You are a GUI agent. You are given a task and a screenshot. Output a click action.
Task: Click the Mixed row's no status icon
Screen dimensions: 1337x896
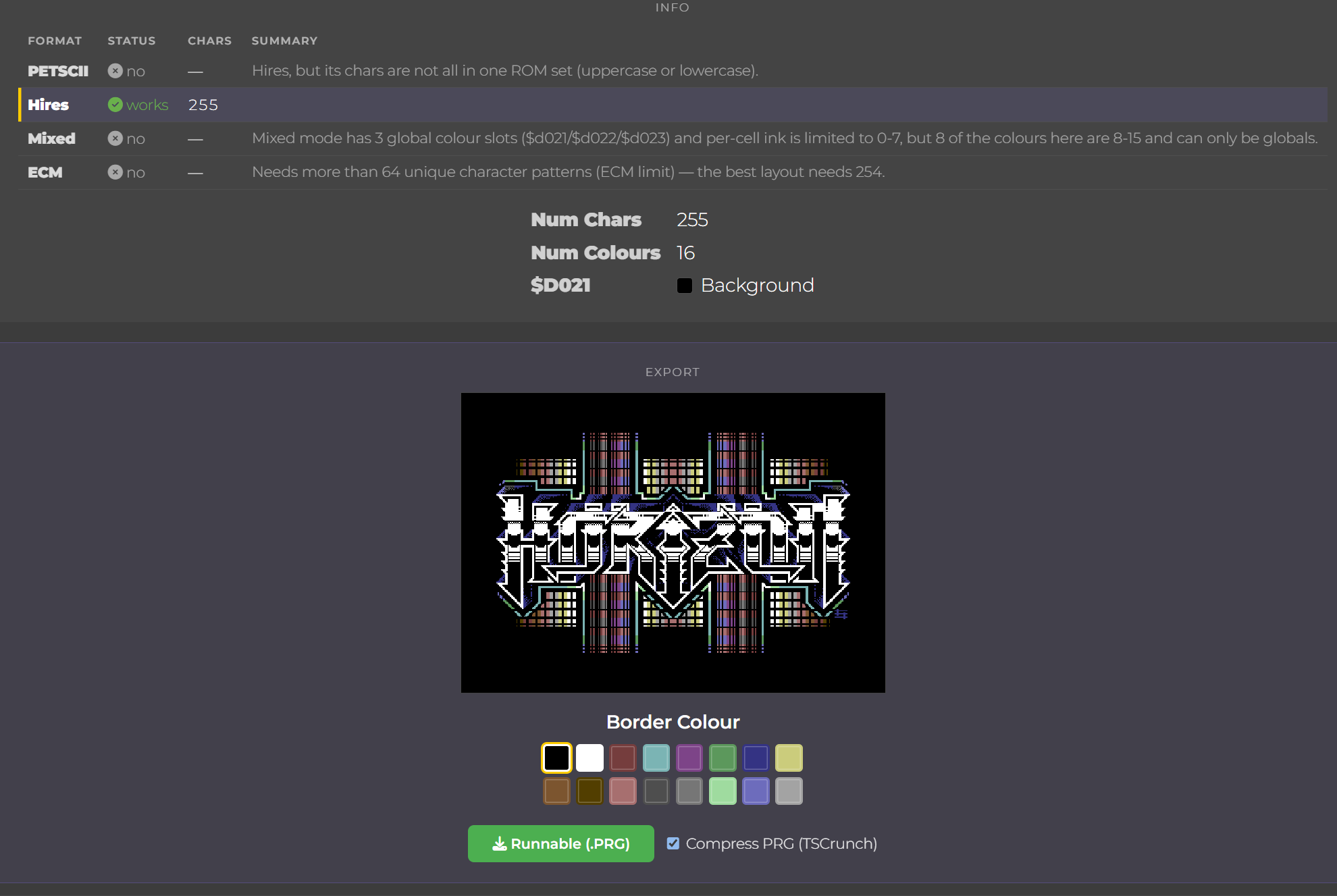point(115,138)
